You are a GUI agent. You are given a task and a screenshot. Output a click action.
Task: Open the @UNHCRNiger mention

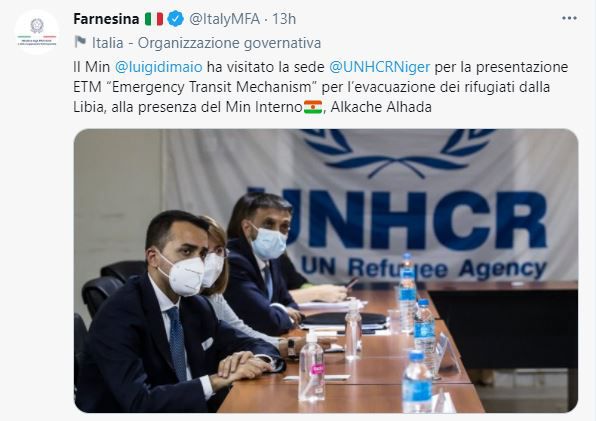point(379,67)
